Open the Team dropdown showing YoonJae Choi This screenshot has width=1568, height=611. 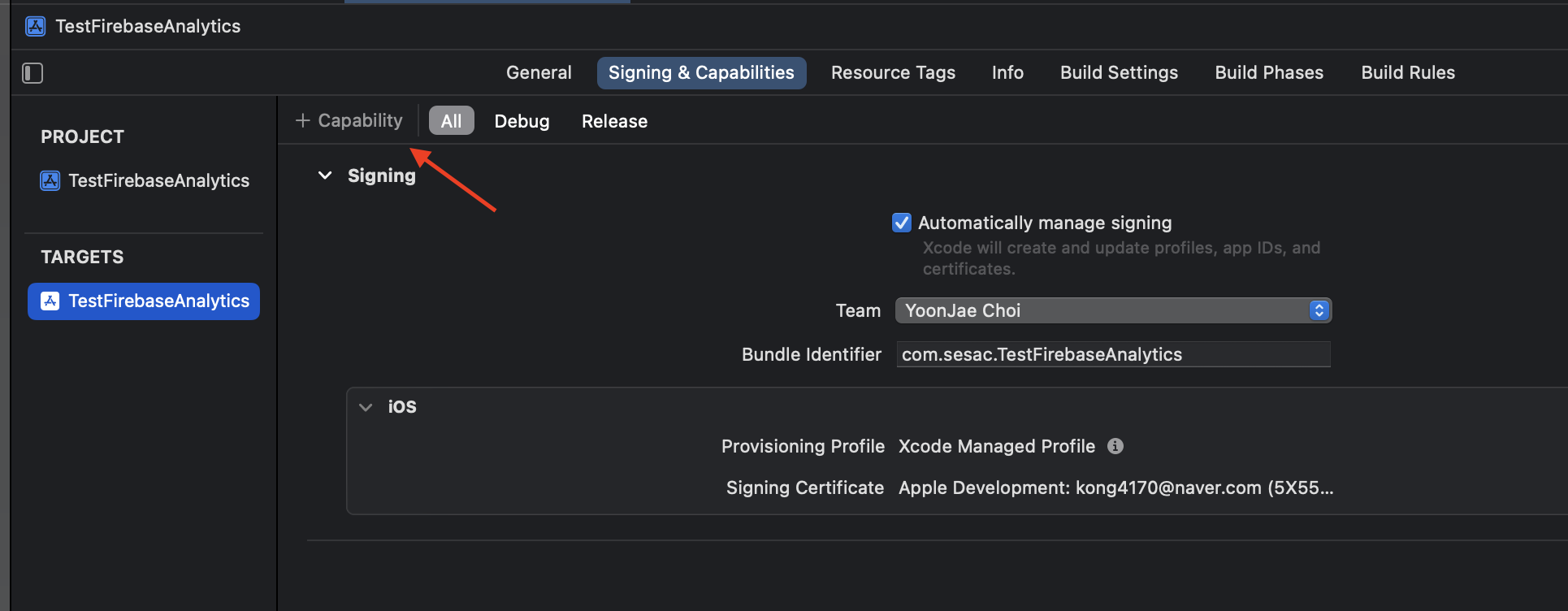pyautogui.click(x=1113, y=310)
